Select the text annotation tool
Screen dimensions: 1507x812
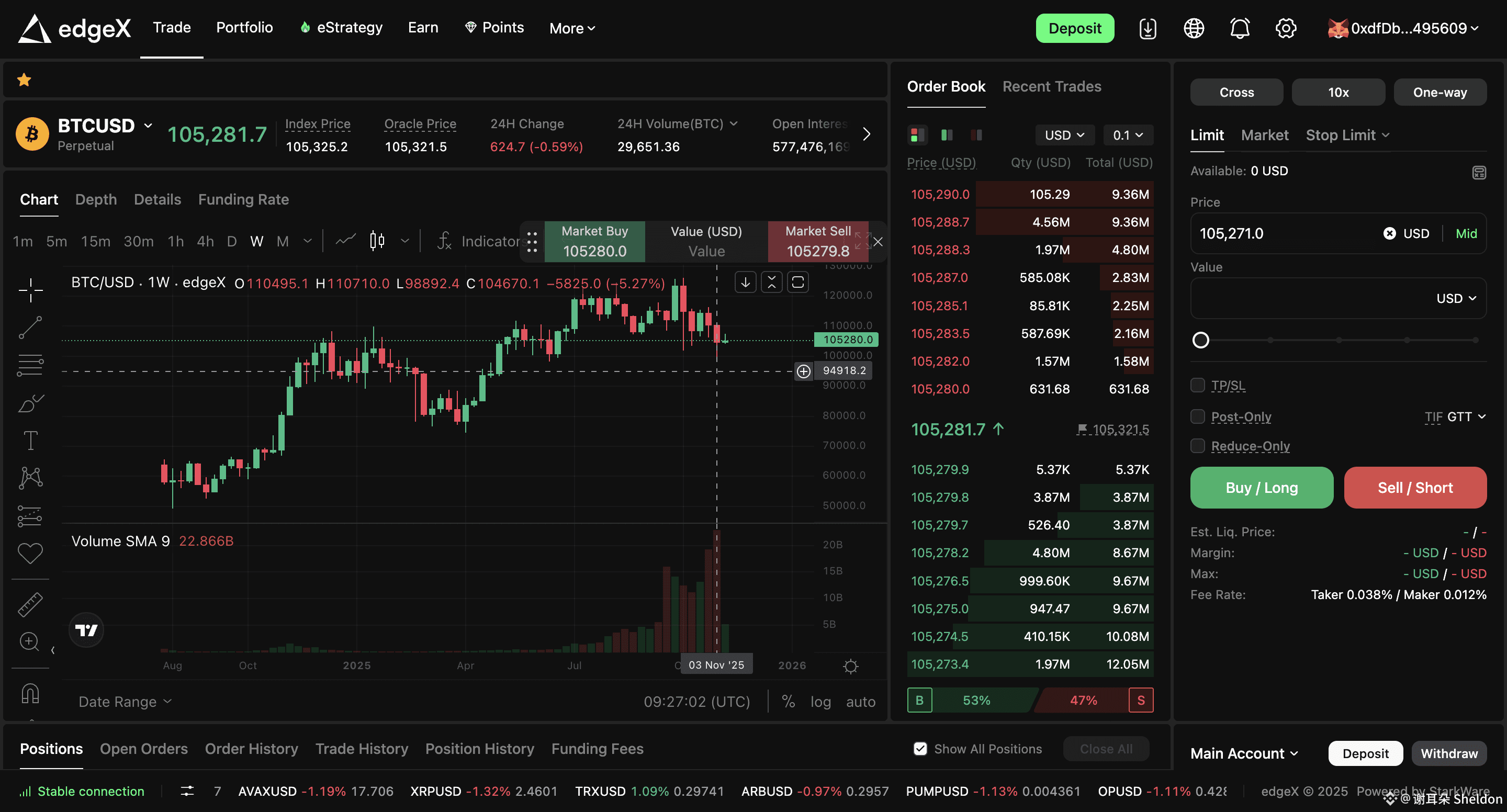pos(30,440)
